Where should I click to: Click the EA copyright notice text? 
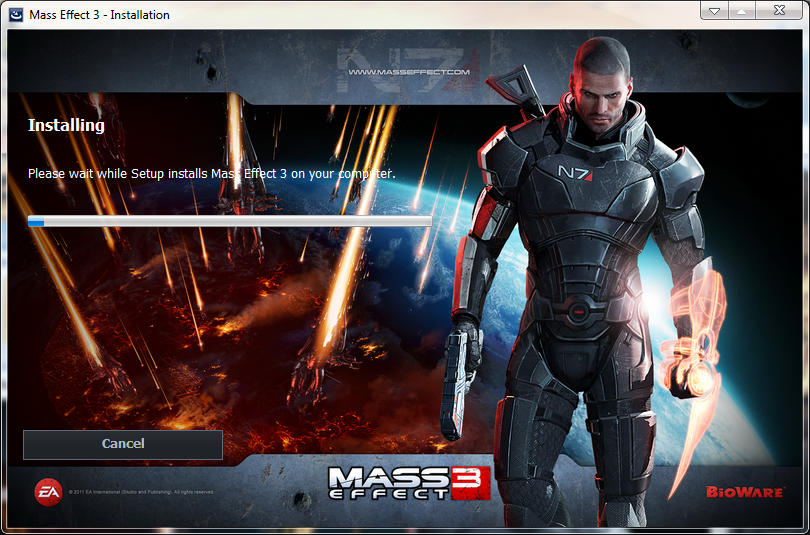tap(141, 492)
